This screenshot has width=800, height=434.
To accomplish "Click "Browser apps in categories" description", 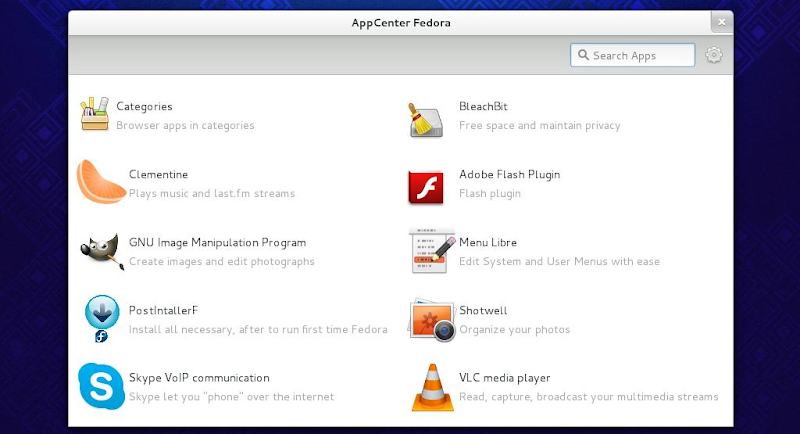I will point(185,125).
